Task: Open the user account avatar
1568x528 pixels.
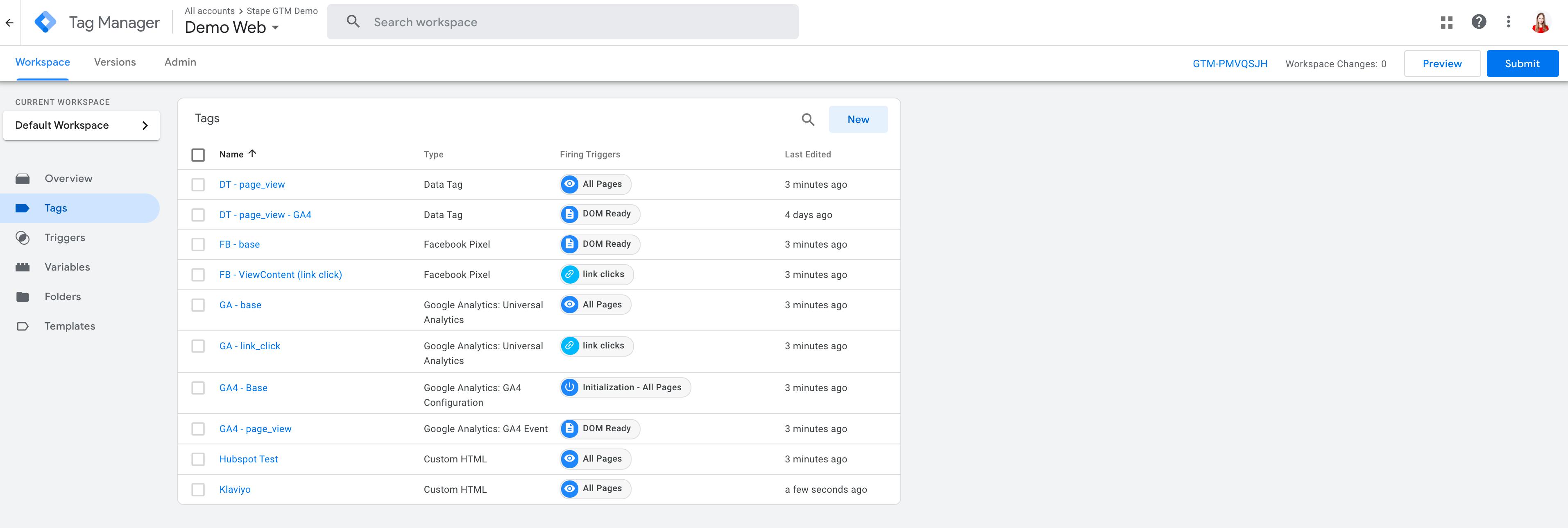Action: (x=1541, y=23)
